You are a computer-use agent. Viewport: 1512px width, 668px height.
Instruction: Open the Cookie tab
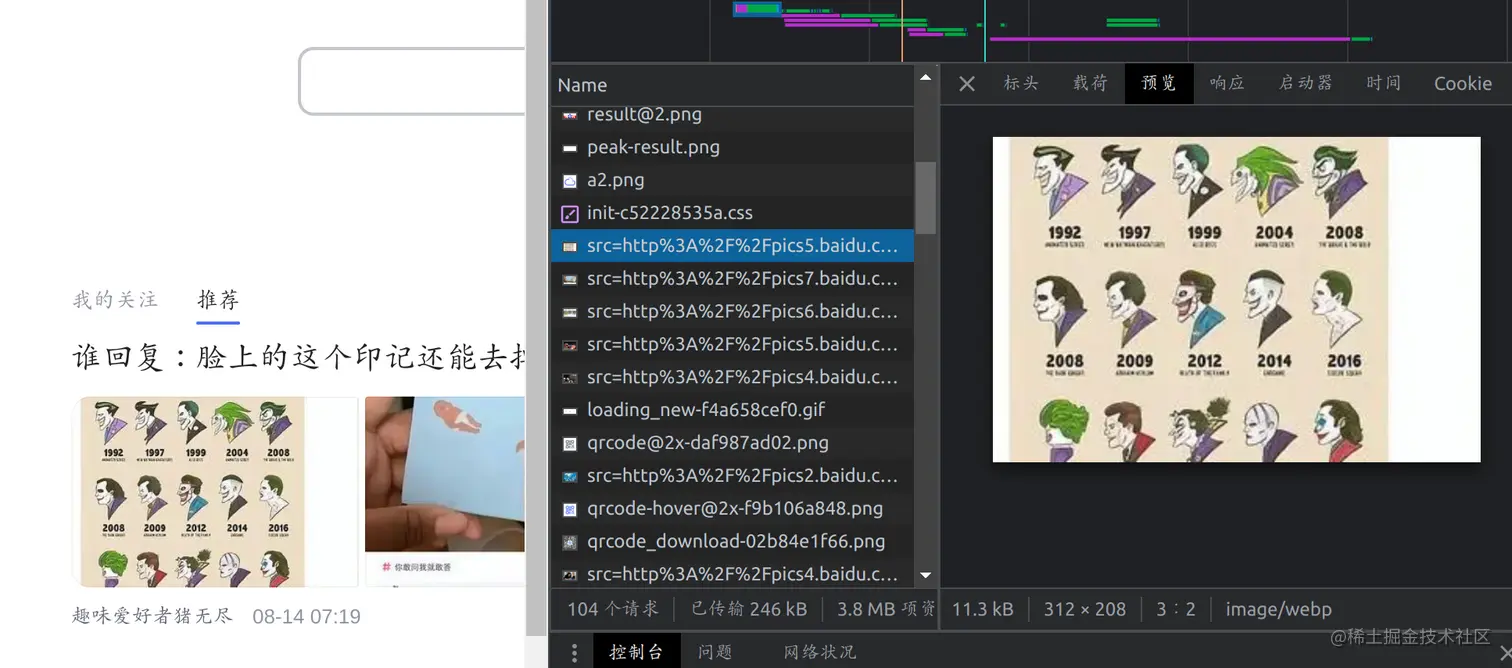click(1462, 84)
